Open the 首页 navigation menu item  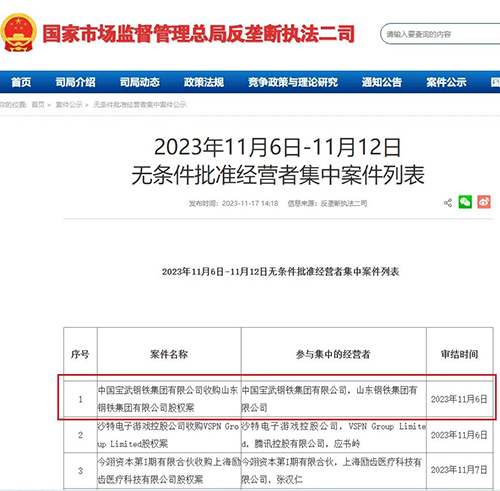(x=21, y=82)
